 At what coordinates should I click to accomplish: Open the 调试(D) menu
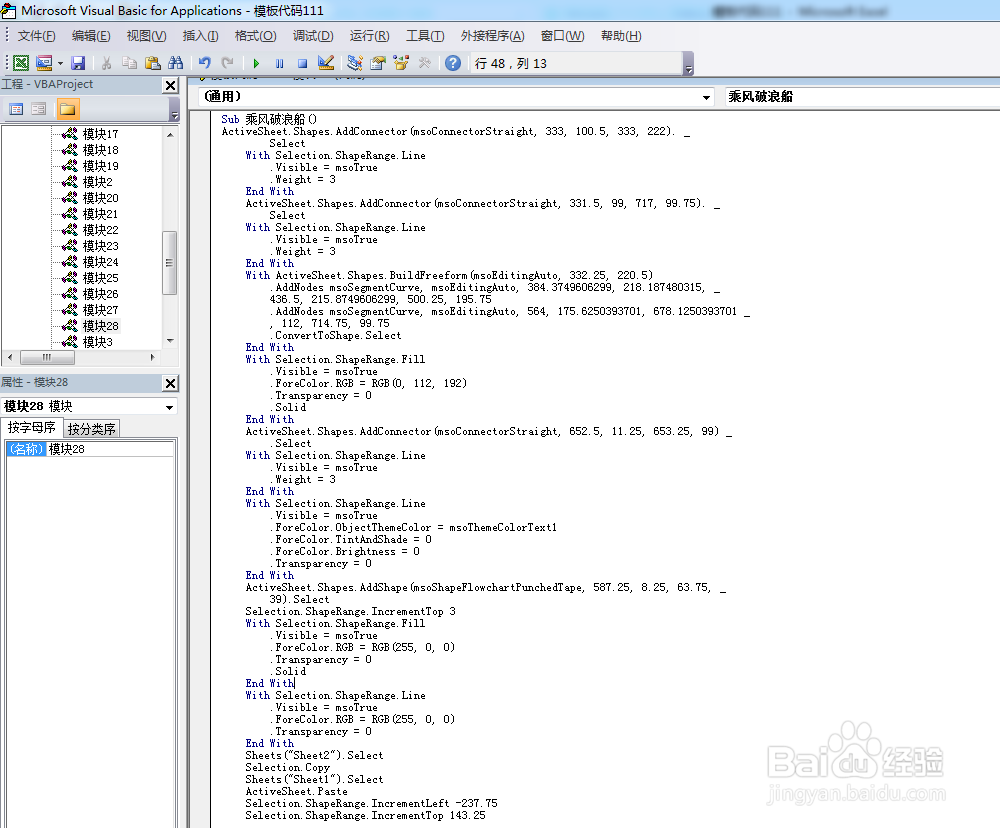click(313, 36)
